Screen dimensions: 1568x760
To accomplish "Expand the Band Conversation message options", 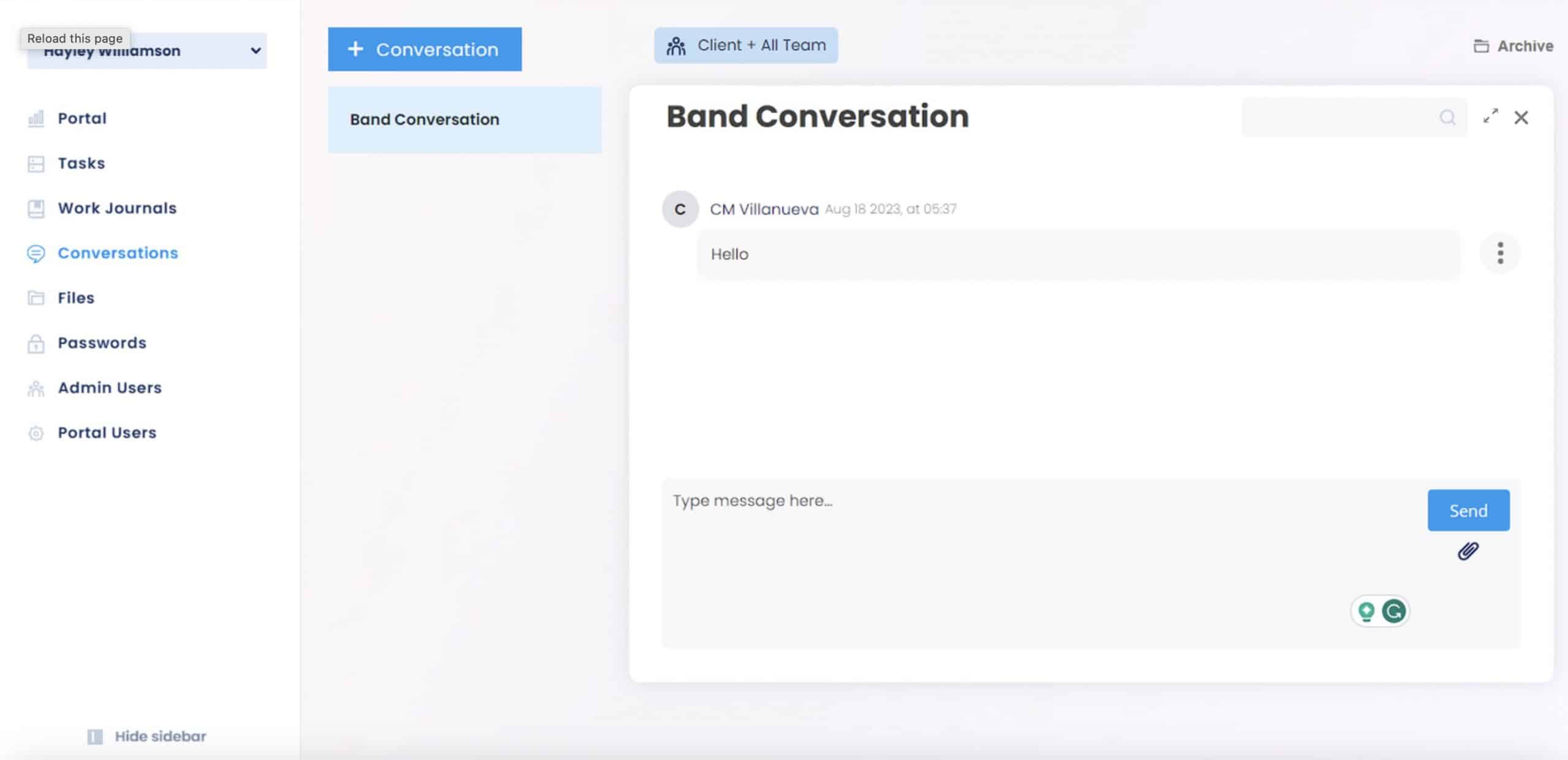I will tap(1500, 253).
